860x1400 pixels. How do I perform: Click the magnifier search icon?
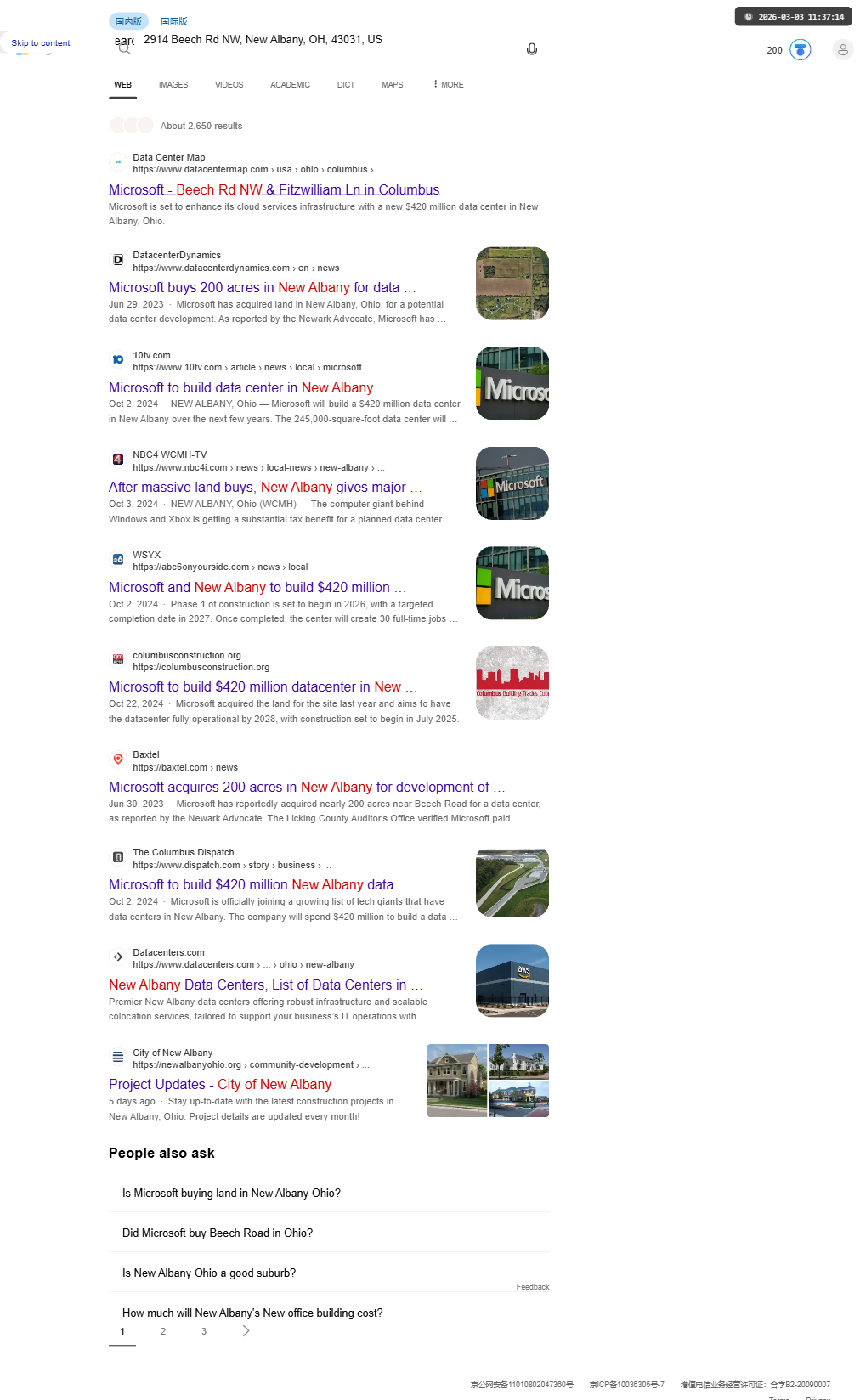(x=124, y=49)
